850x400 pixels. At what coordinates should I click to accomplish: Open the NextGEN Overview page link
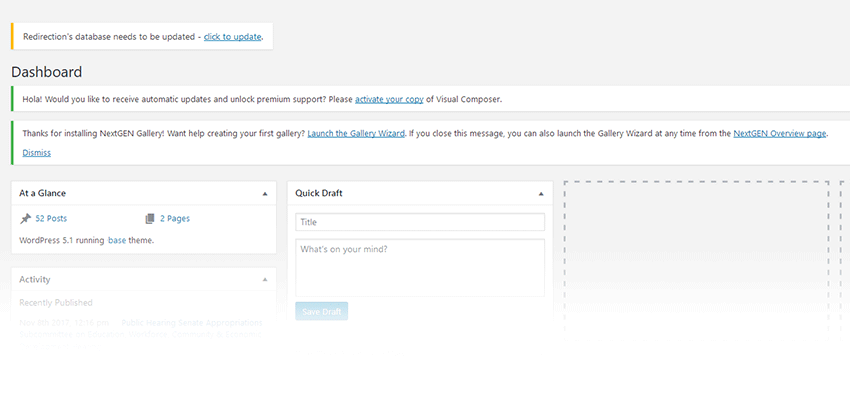(779, 133)
